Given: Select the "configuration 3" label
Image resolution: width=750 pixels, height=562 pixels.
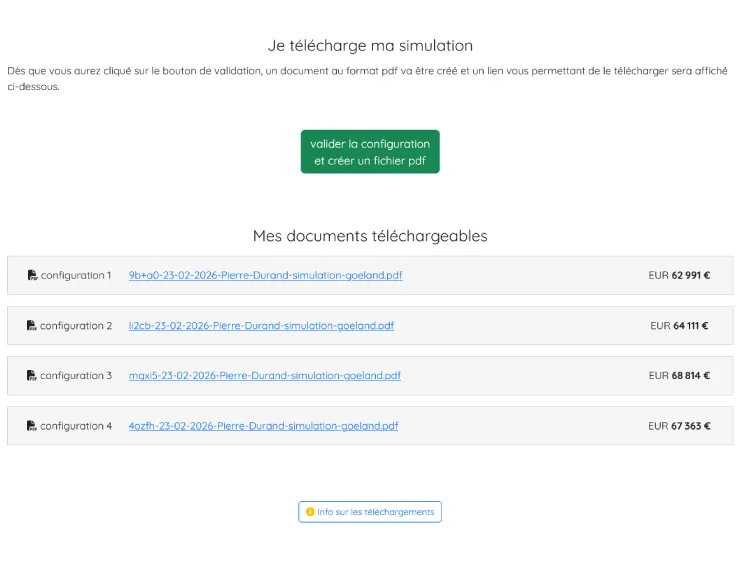Looking at the screenshot, I should click(x=76, y=375).
